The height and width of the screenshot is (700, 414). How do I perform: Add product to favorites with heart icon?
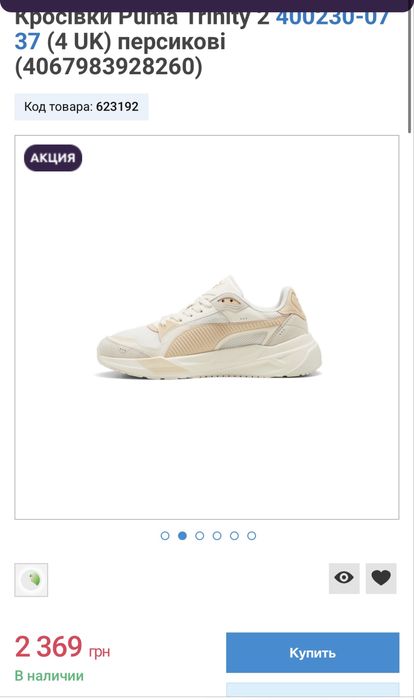[x=381, y=578]
